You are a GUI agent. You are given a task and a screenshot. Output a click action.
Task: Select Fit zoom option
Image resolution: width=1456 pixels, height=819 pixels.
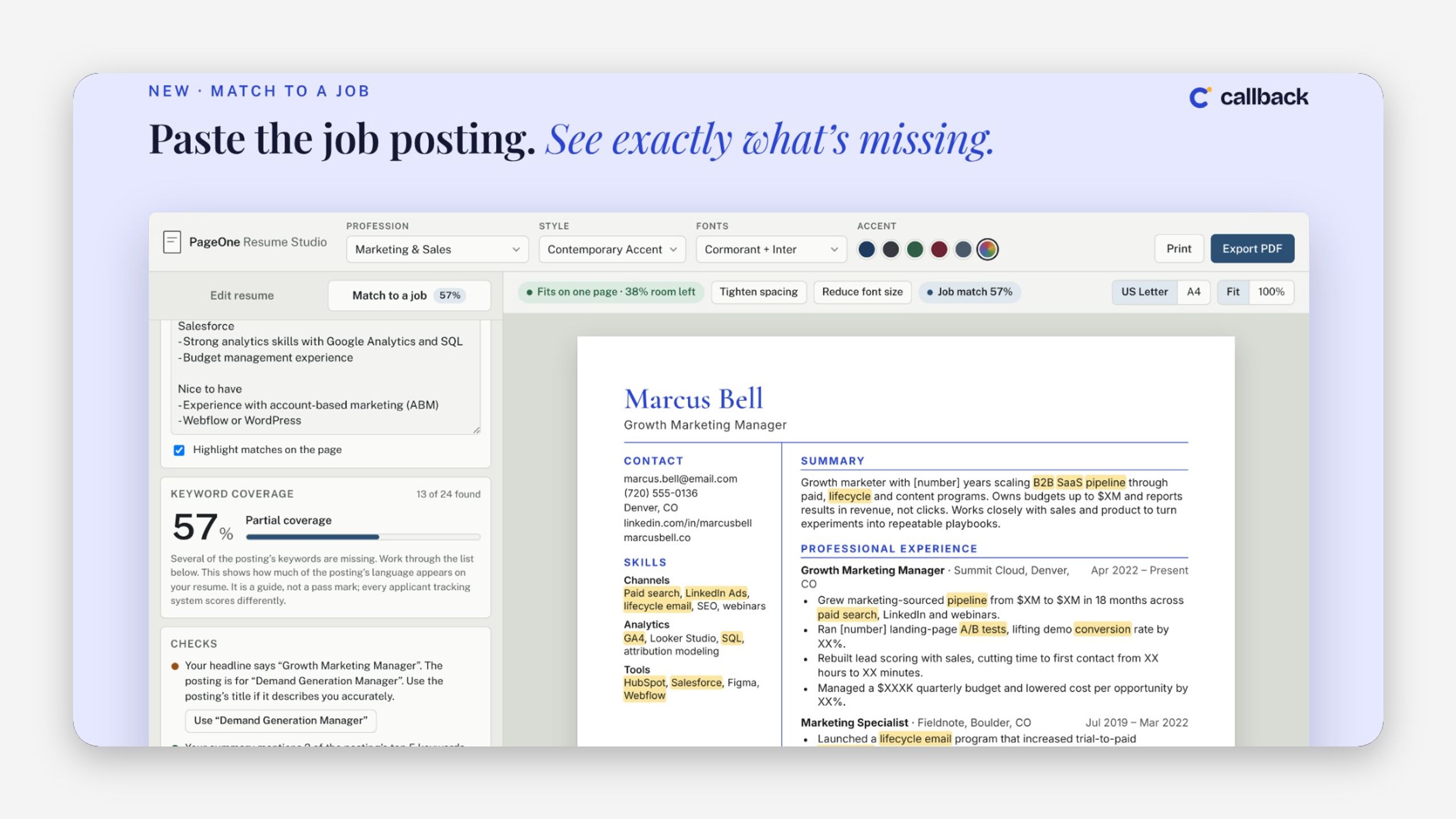coord(1232,292)
